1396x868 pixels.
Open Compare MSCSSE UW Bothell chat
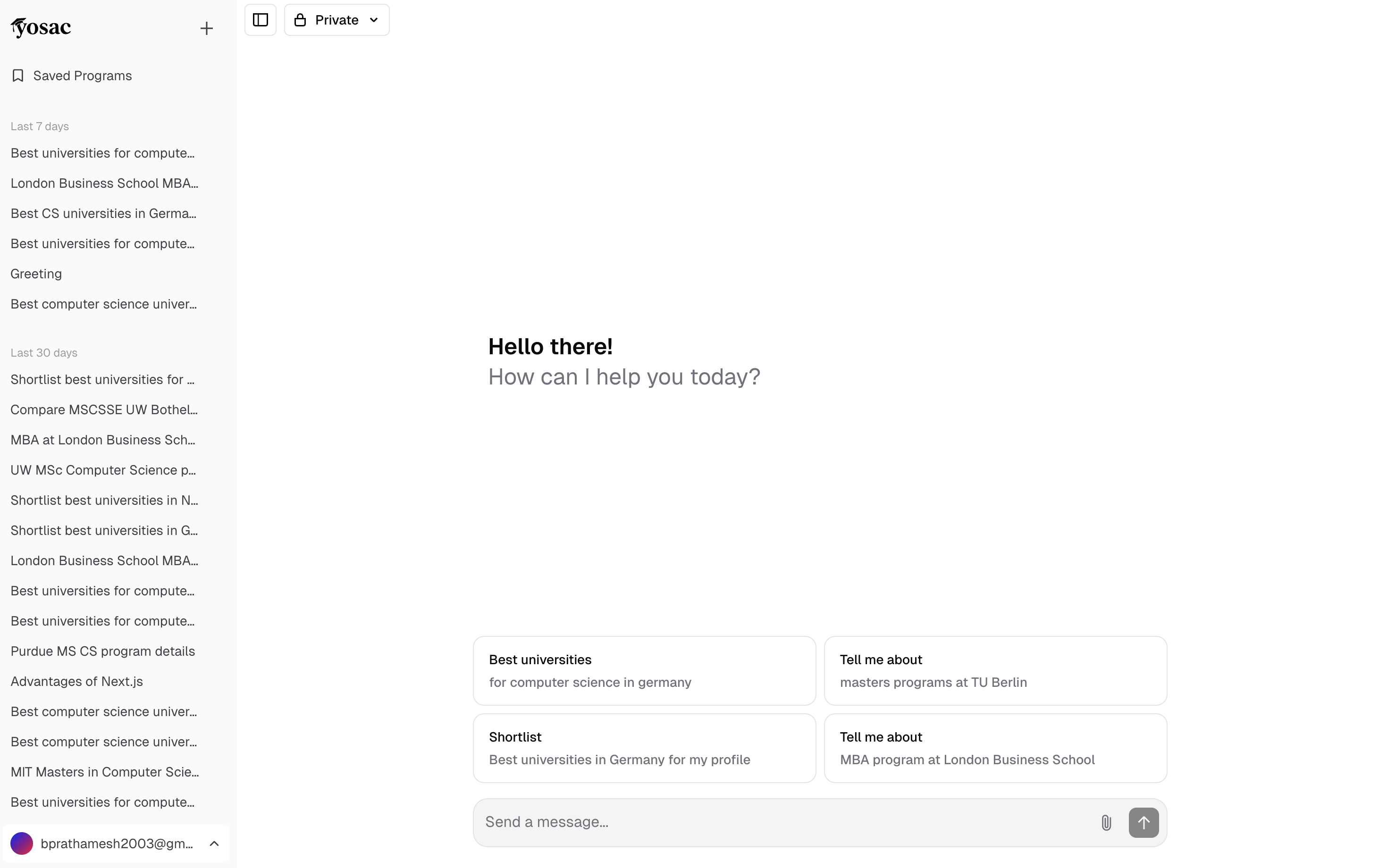(104, 410)
